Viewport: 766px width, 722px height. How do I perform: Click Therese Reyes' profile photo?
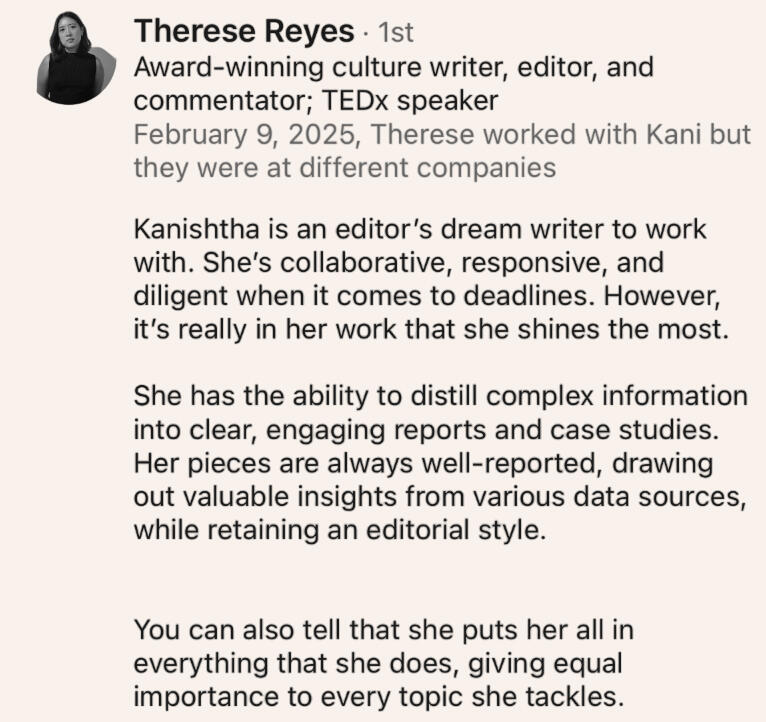tap(70, 61)
